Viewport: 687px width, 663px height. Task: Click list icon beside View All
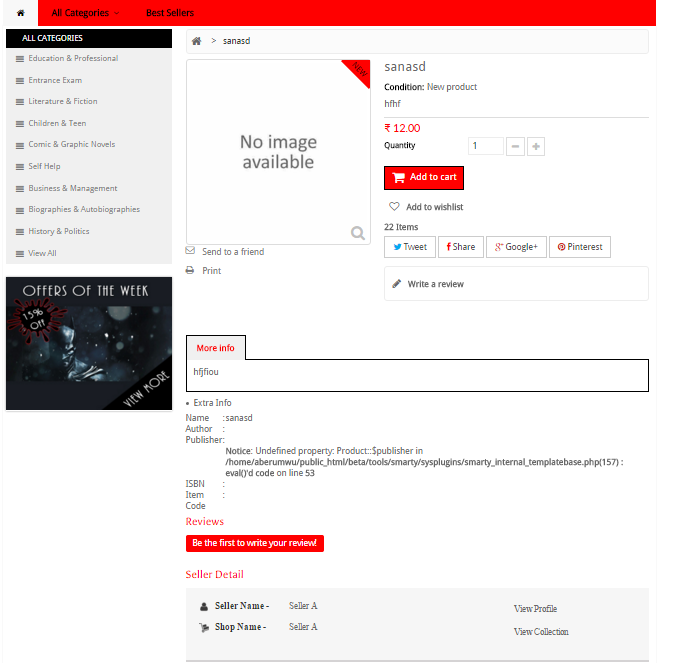pos(20,254)
